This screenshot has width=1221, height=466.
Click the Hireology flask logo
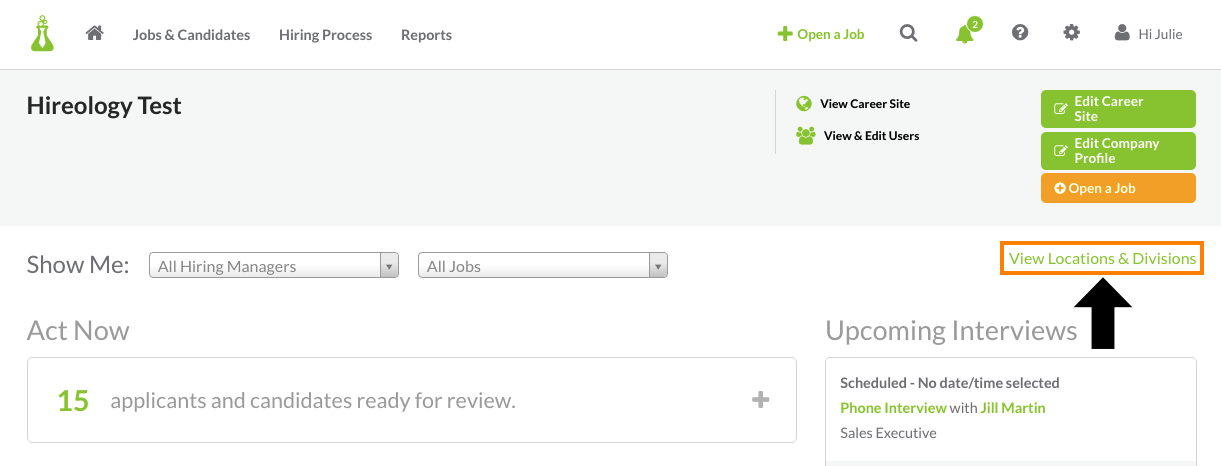42,34
